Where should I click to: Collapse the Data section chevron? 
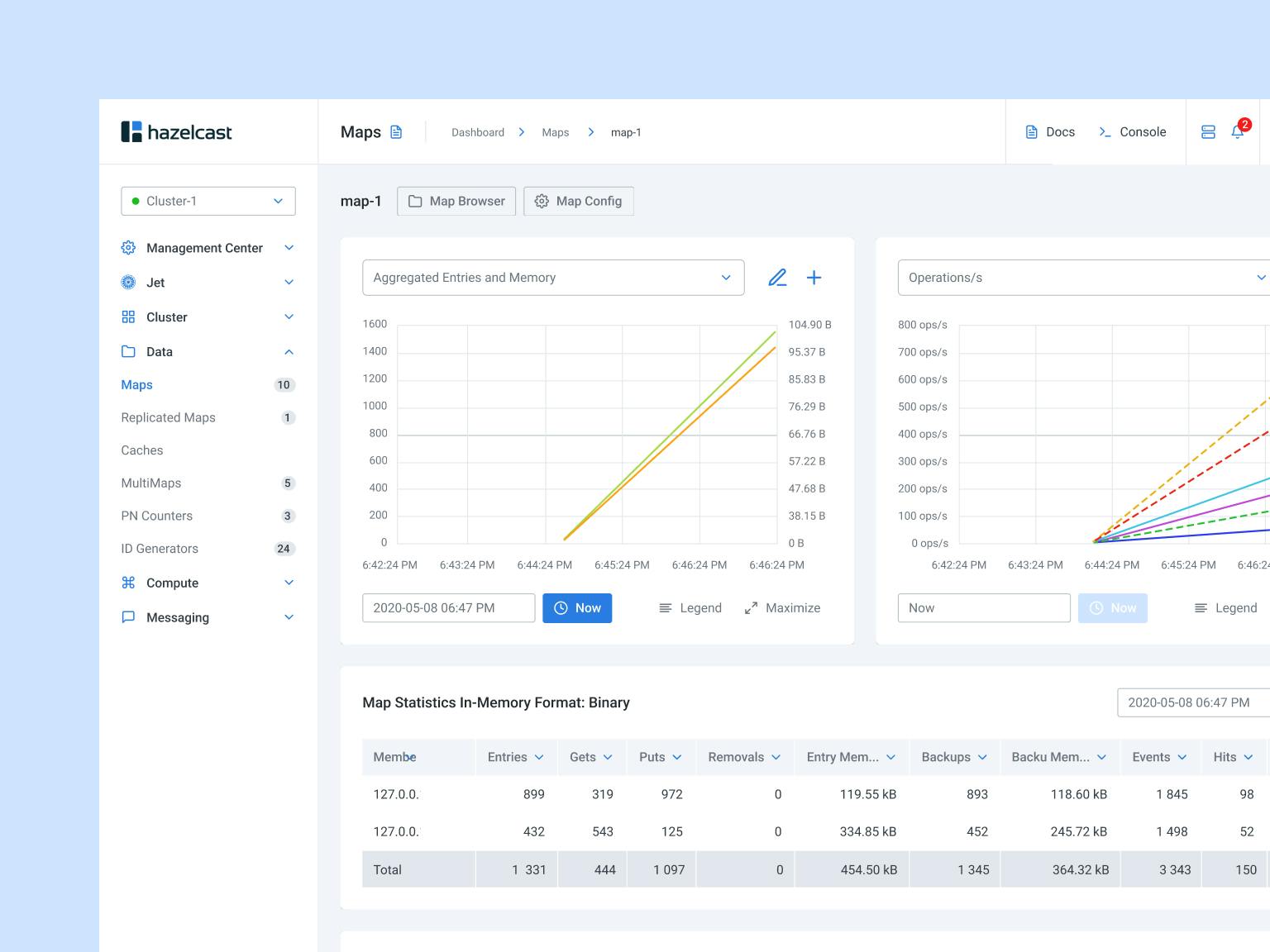289,352
